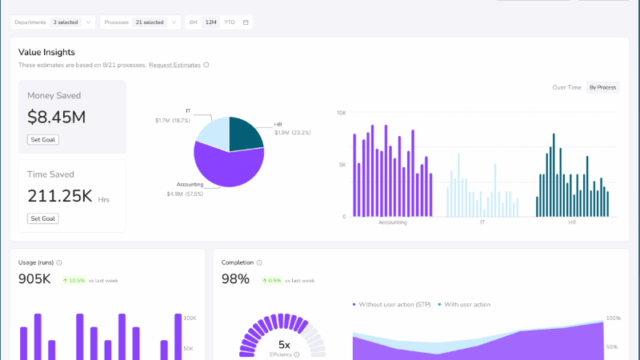
Task: Click the 5x efficiency gauge
Action: 283,336
